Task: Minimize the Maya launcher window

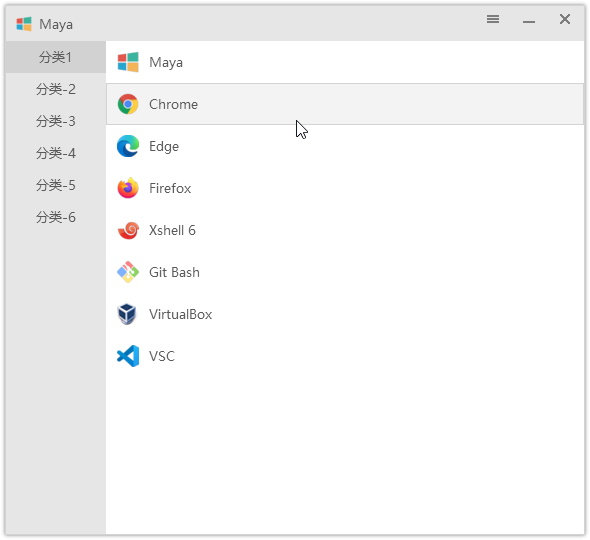Action: click(529, 20)
